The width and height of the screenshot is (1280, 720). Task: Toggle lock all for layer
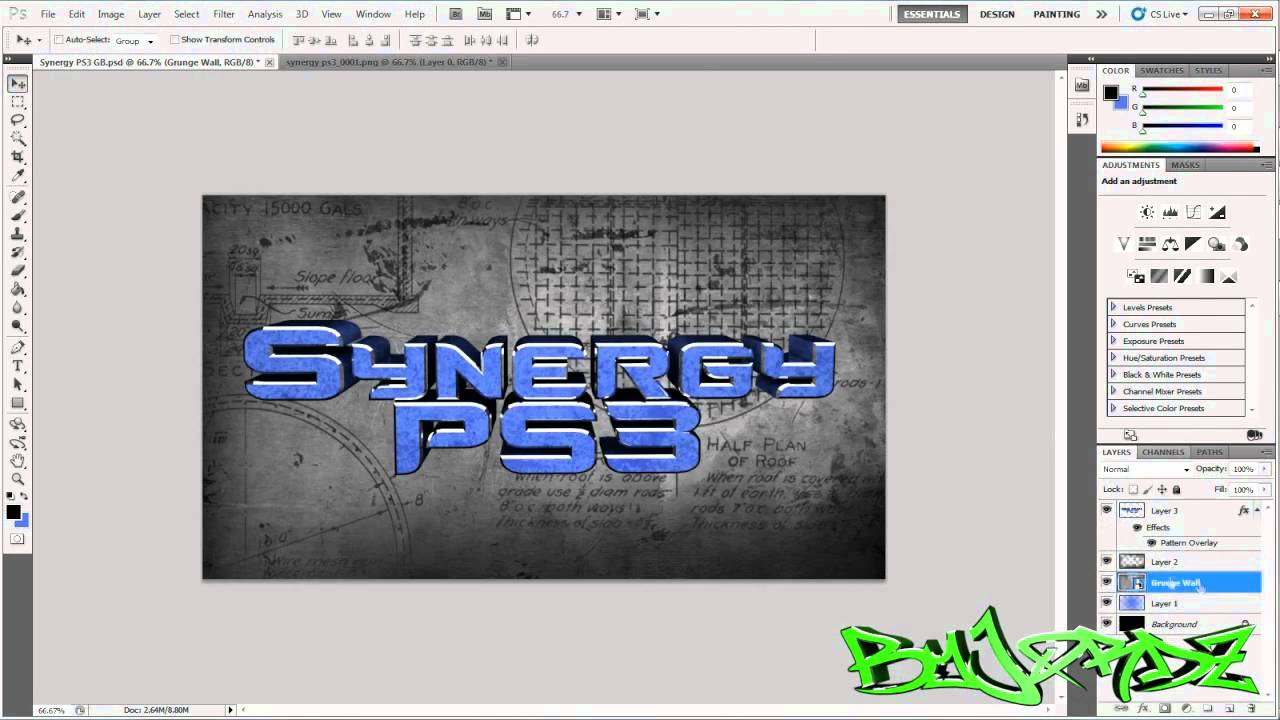pyautogui.click(x=1176, y=490)
